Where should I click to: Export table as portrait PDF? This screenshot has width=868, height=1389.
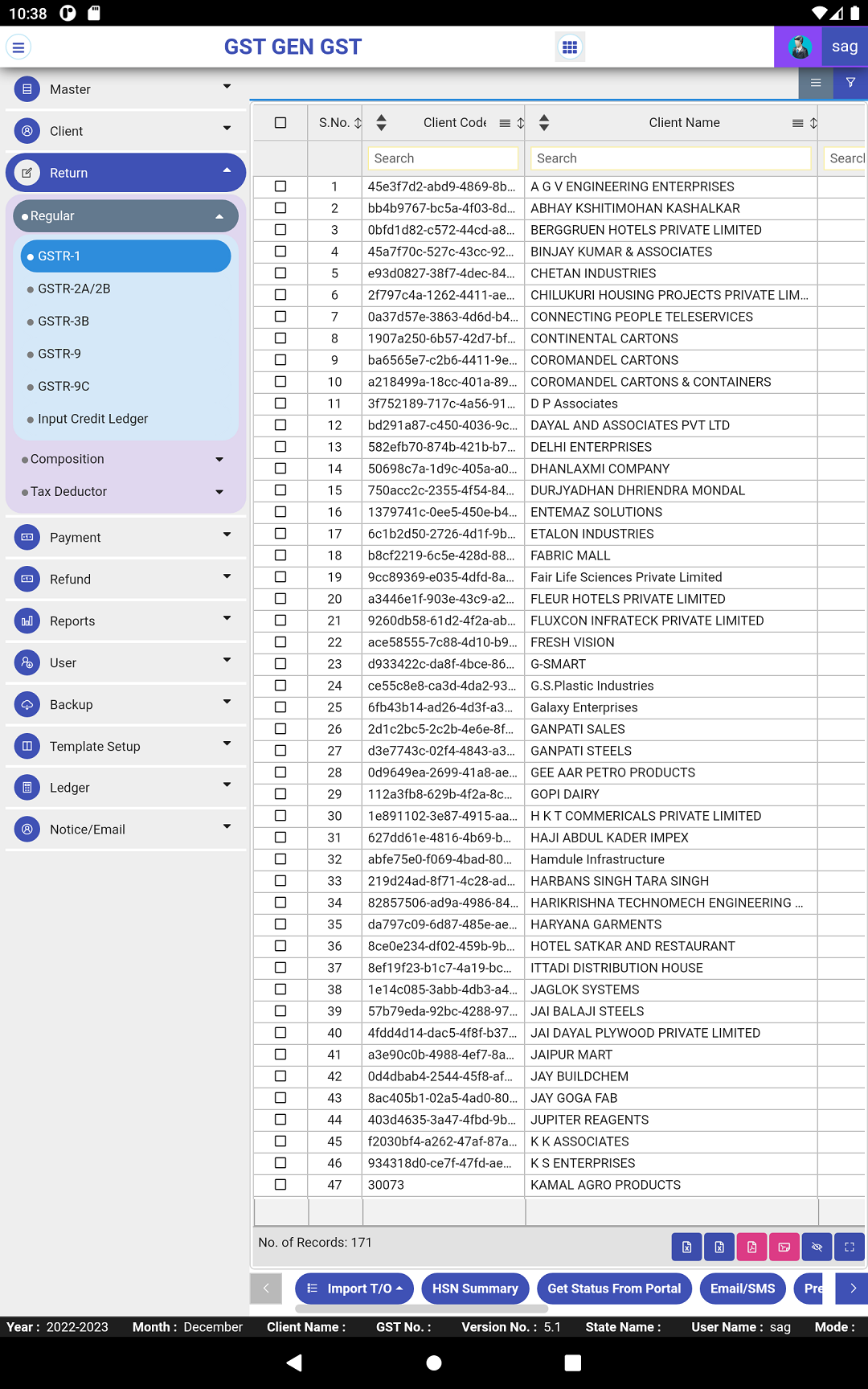(751, 1247)
